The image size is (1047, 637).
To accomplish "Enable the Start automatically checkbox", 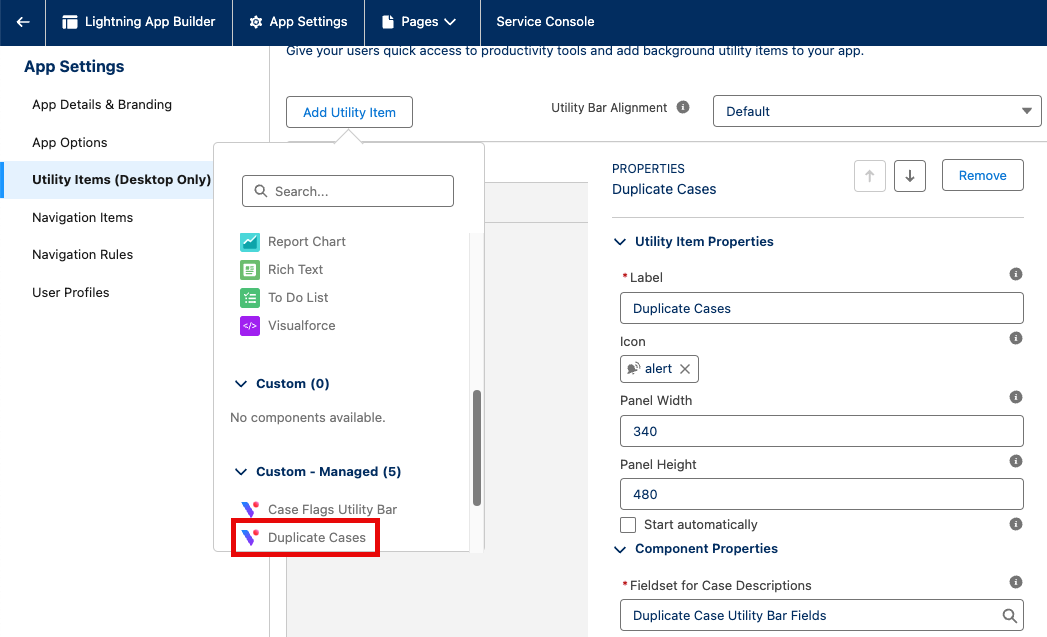I will click(628, 525).
